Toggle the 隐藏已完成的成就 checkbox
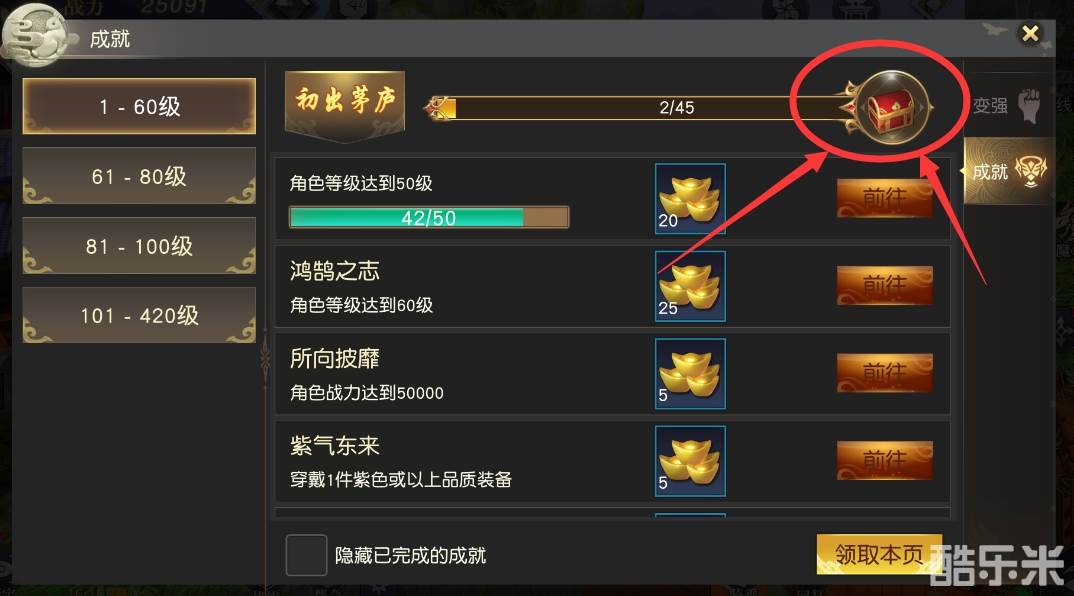Image resolution: width=1074 pixels, height=596 pixels. point(305,555)
